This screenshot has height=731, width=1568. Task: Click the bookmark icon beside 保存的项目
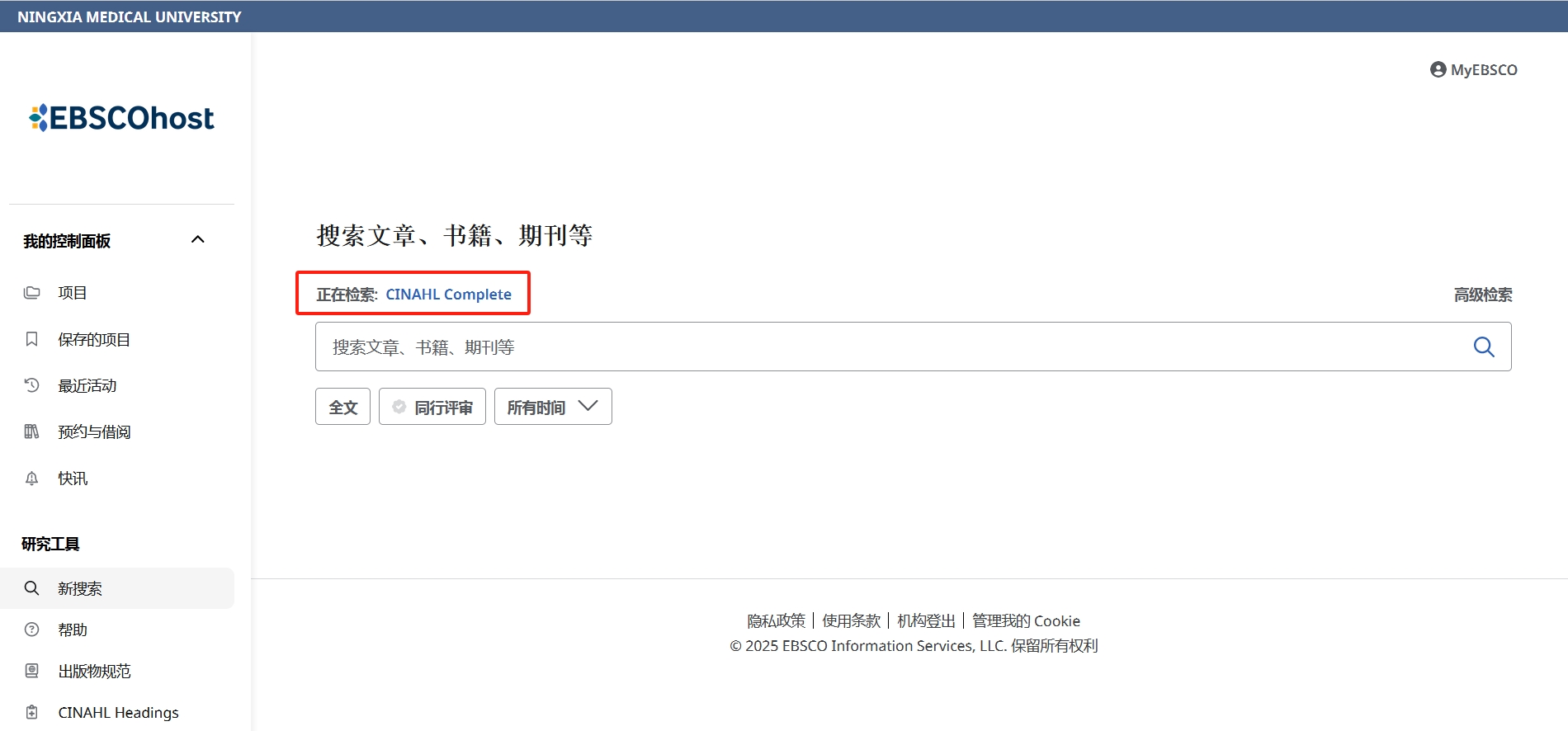point(32,339)
